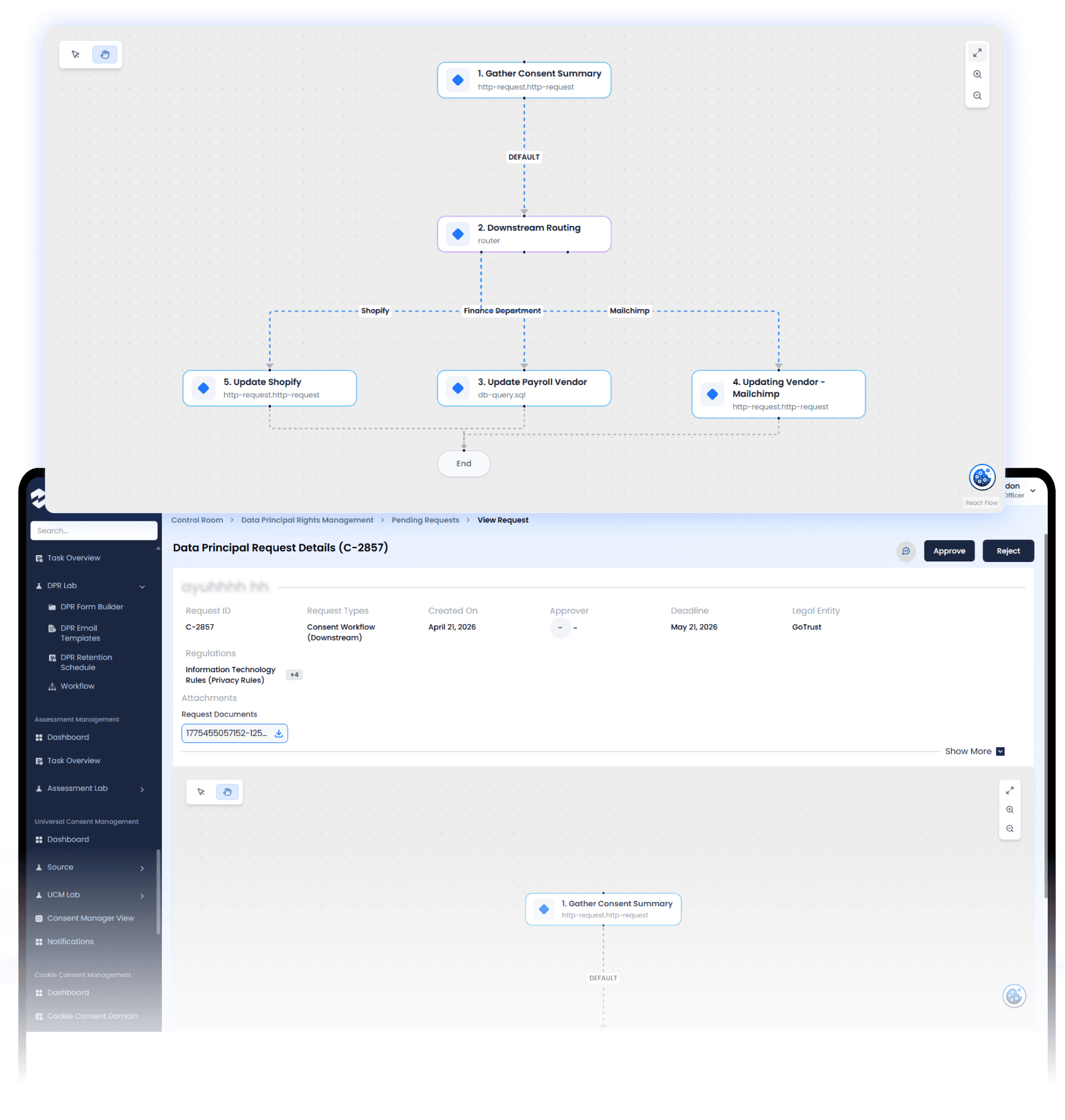Click the cookie icon near bottom right
This screenshot has height=1120, width=1065.
click(1014, 995)
